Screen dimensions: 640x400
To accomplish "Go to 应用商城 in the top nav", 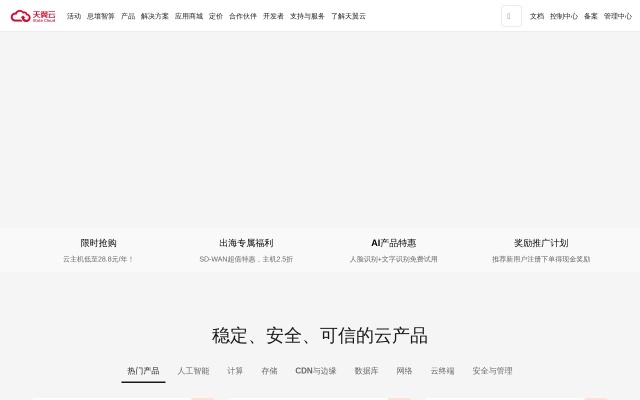I will [x=189, y=16].
